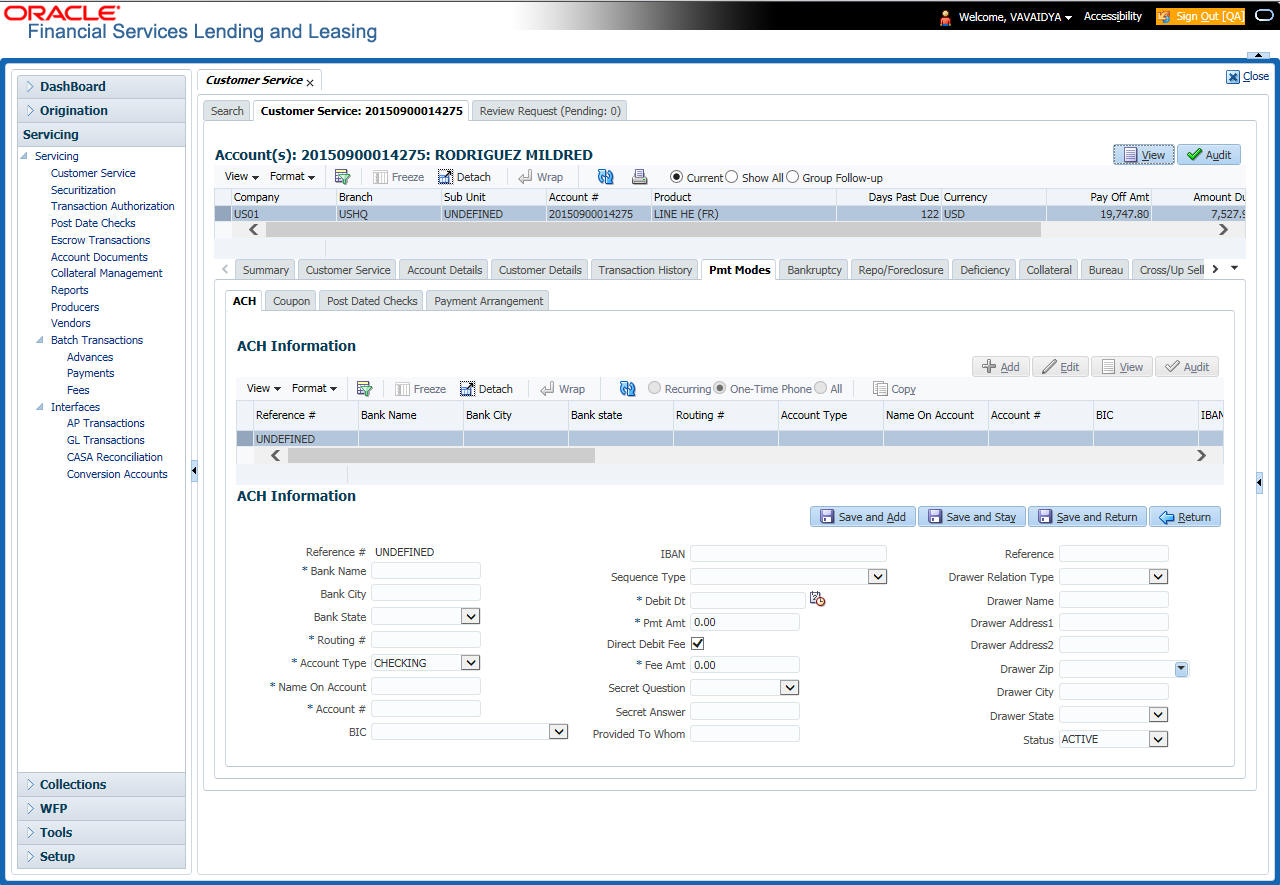Click Wrap in the ACH toolbar
Image resolution: width=1280 pixels, height=885 pixels.
coord(562,389)
